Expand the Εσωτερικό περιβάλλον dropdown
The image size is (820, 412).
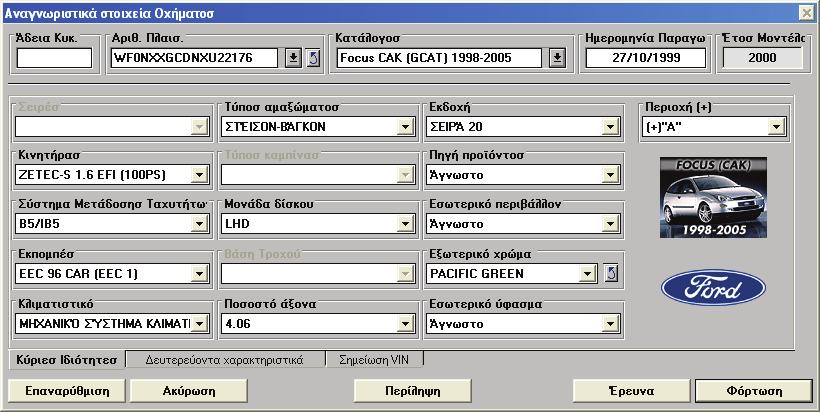[x=610, y=224]
